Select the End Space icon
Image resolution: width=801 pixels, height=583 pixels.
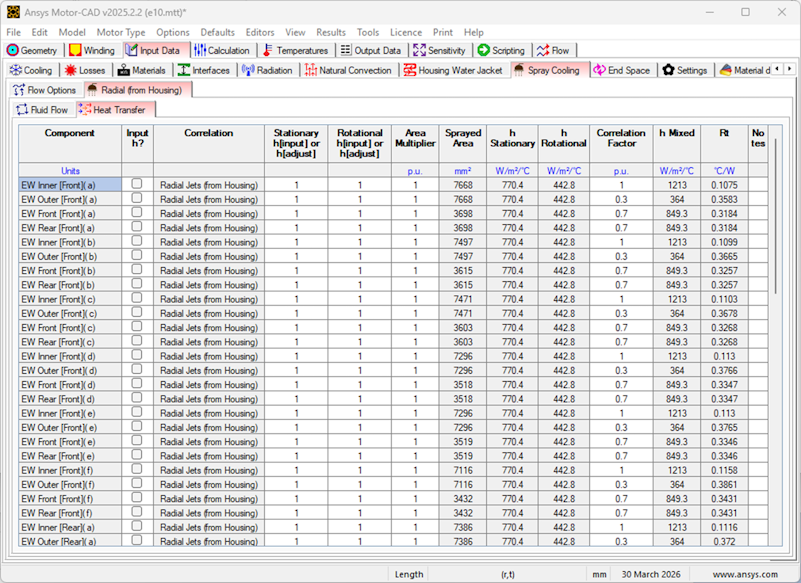pos(600,70)
